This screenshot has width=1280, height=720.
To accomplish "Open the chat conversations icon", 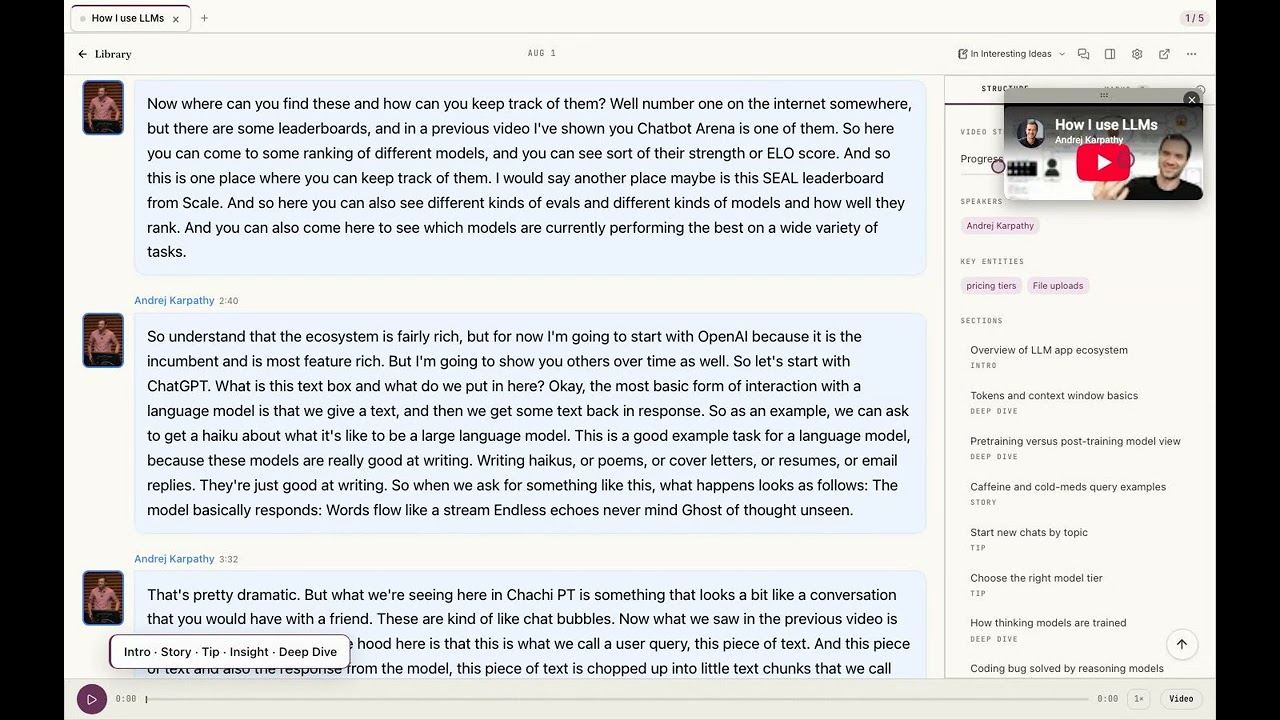I will point(1083,54).
